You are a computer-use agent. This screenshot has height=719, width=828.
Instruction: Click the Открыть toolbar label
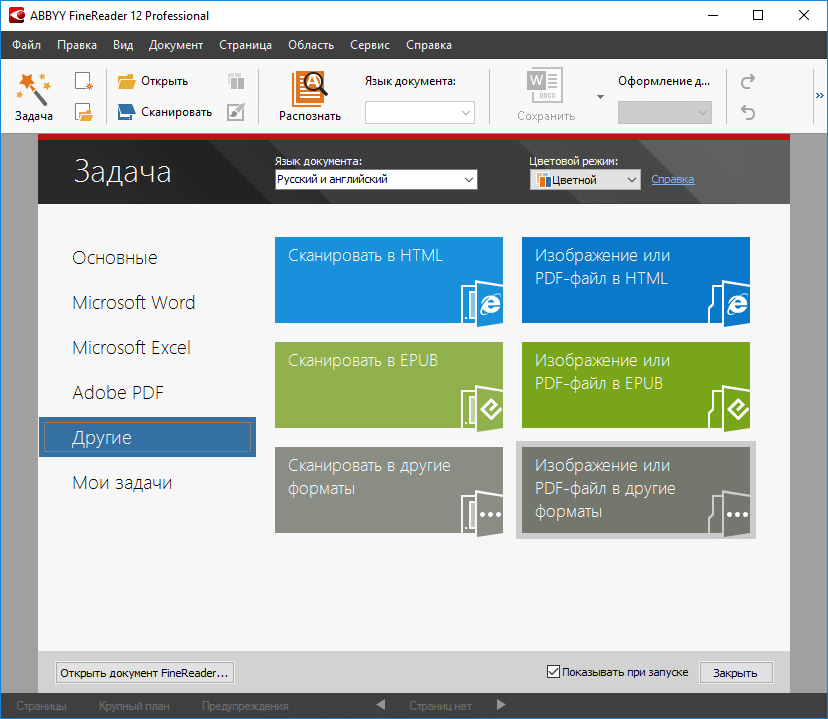[x=164, y=81]
